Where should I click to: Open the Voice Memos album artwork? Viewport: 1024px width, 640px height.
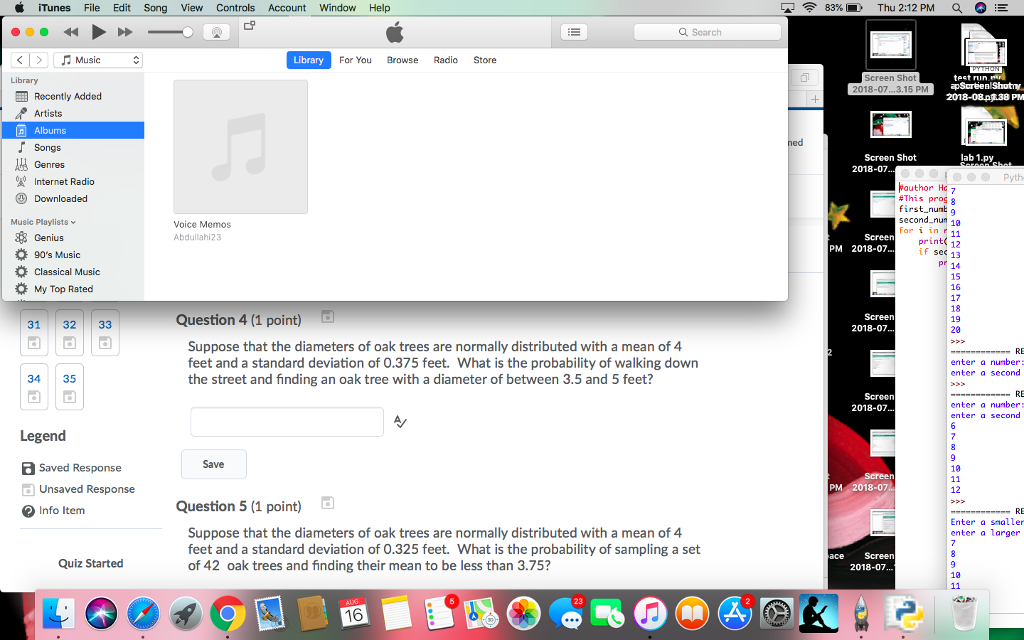[240, 147]
